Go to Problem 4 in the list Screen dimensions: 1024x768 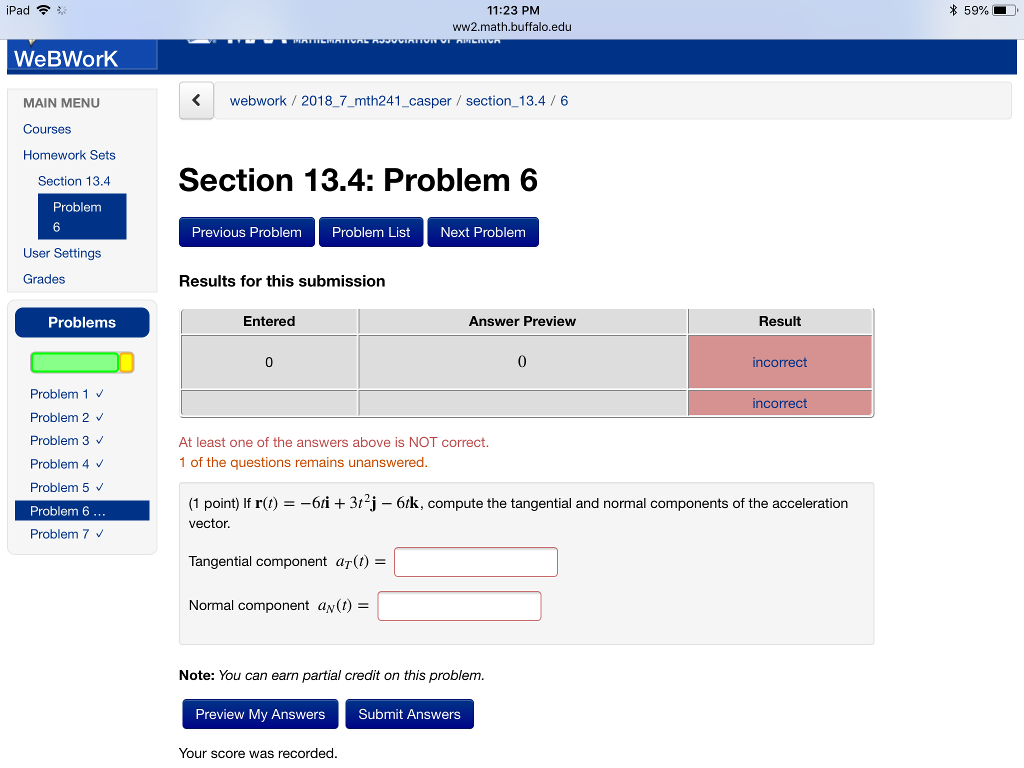[67, 464]
